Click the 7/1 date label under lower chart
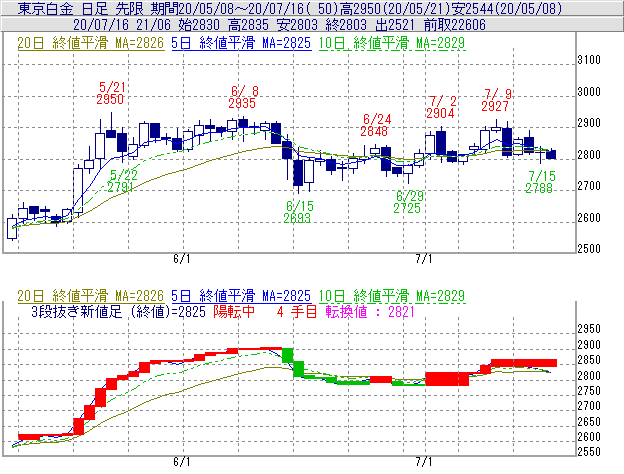 click(x=424, y=462)
